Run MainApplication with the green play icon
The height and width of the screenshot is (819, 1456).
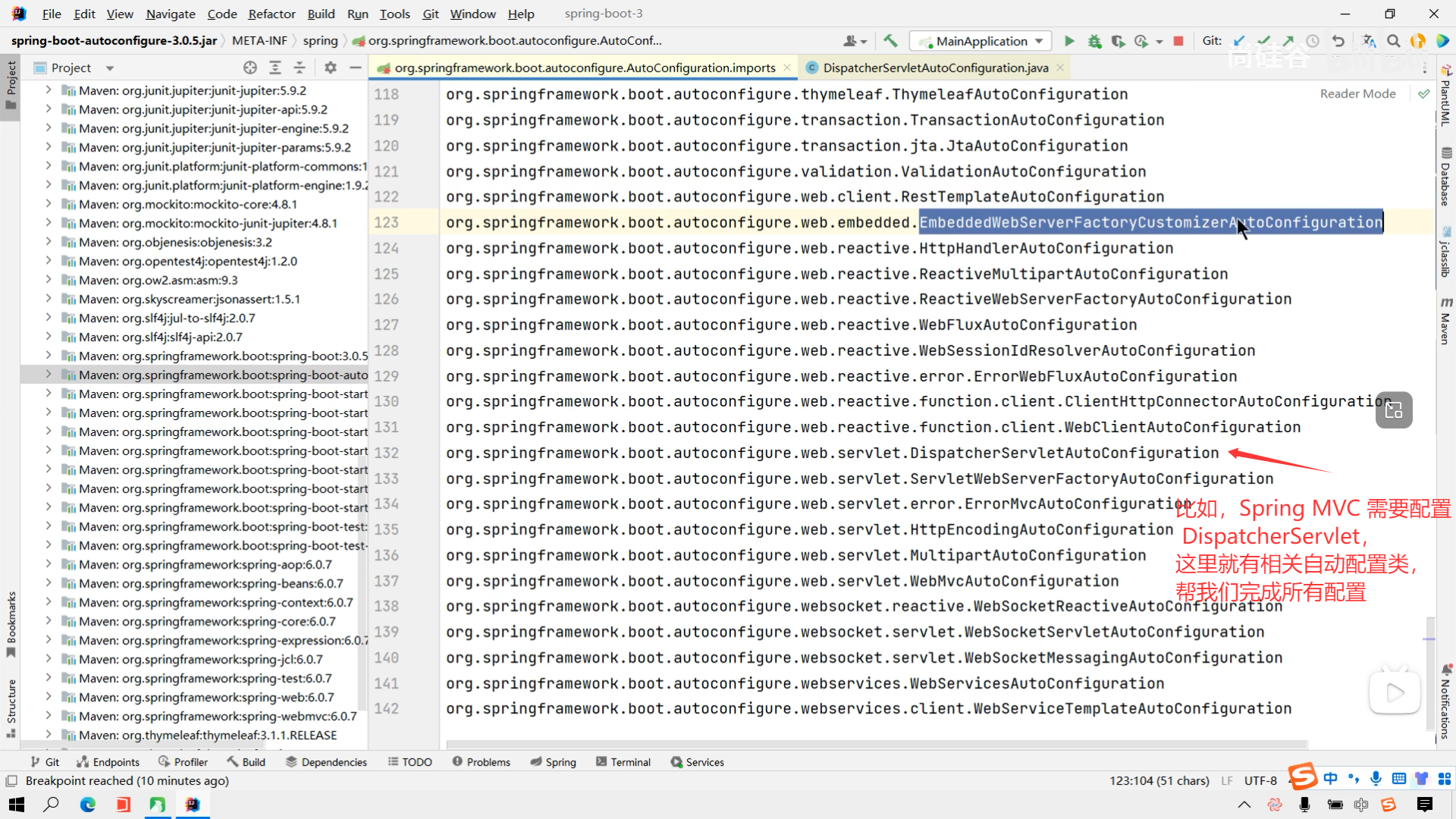(x=1069, y=41)
